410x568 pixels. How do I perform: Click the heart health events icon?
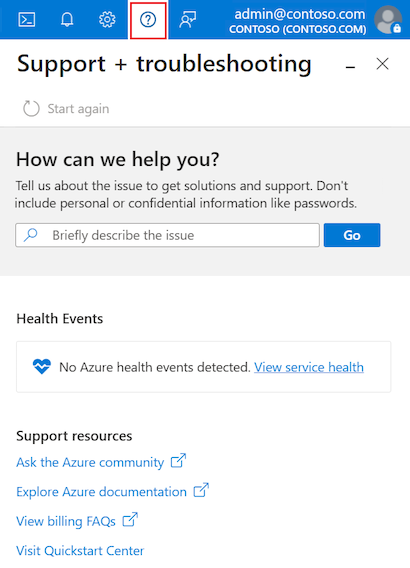pyautogui.click(x=42, y=366)
